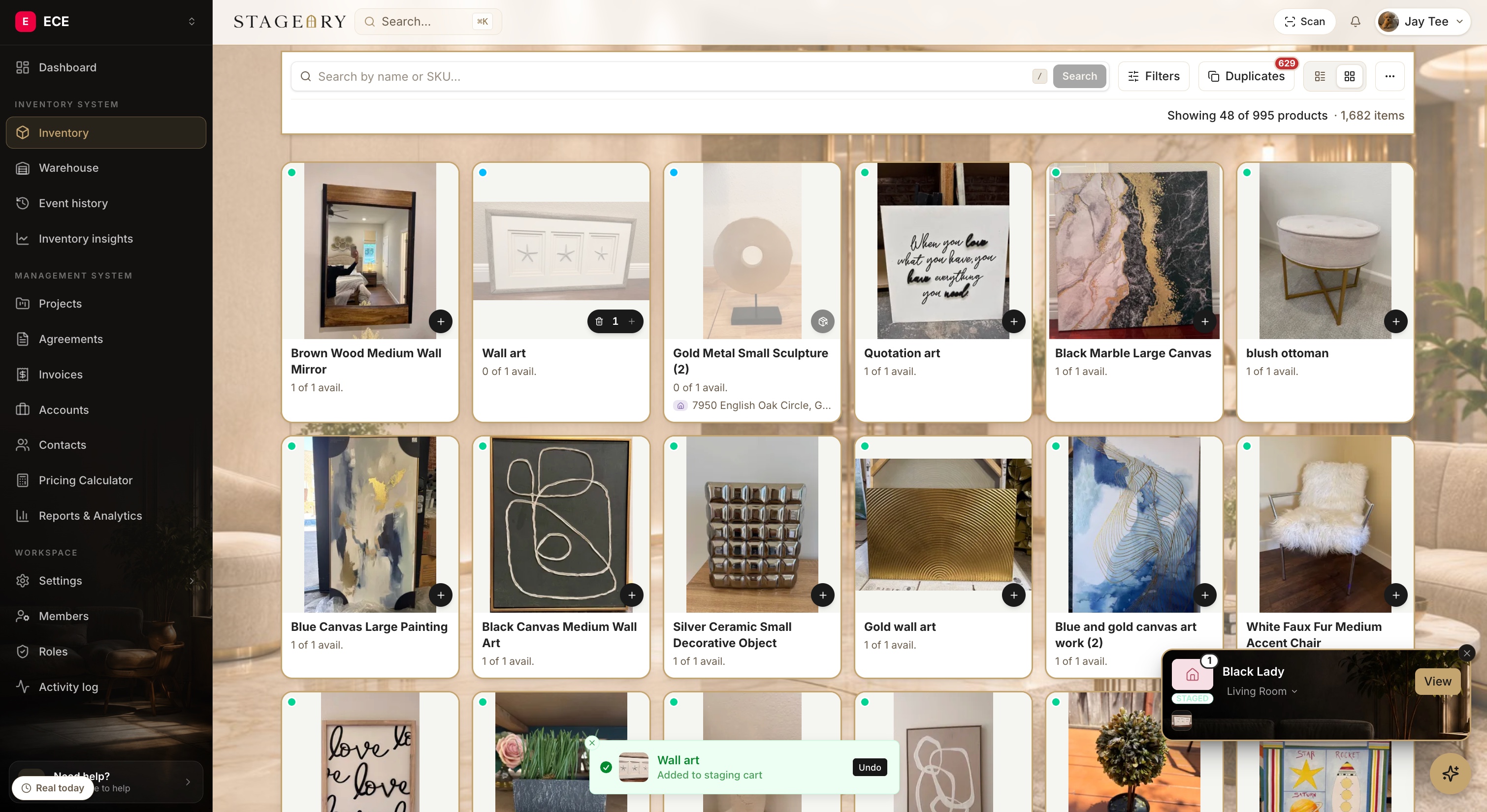Click the Reports & Analytics chart icon
This screenshot has width=1487, height=812.
(23, 515)
